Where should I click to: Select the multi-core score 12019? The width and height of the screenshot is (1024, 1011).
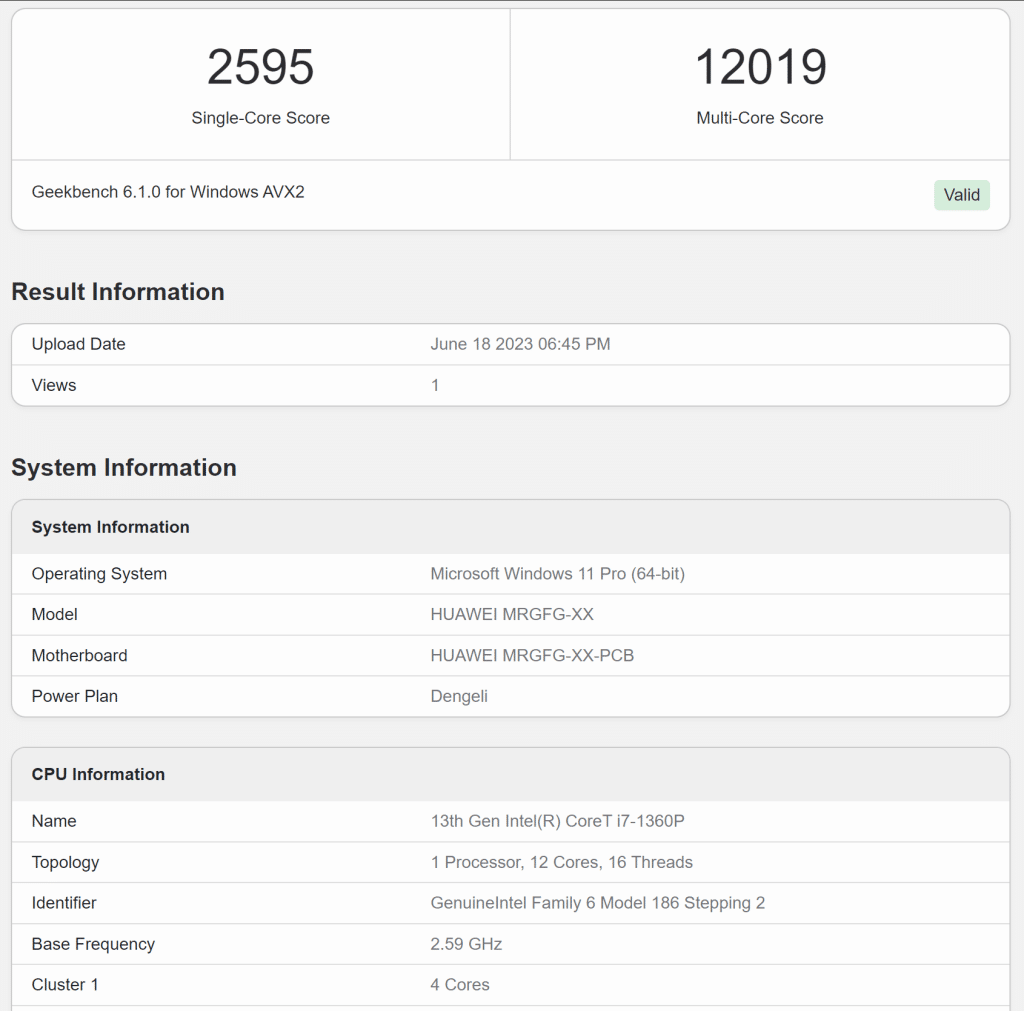[x=760, y=67]
